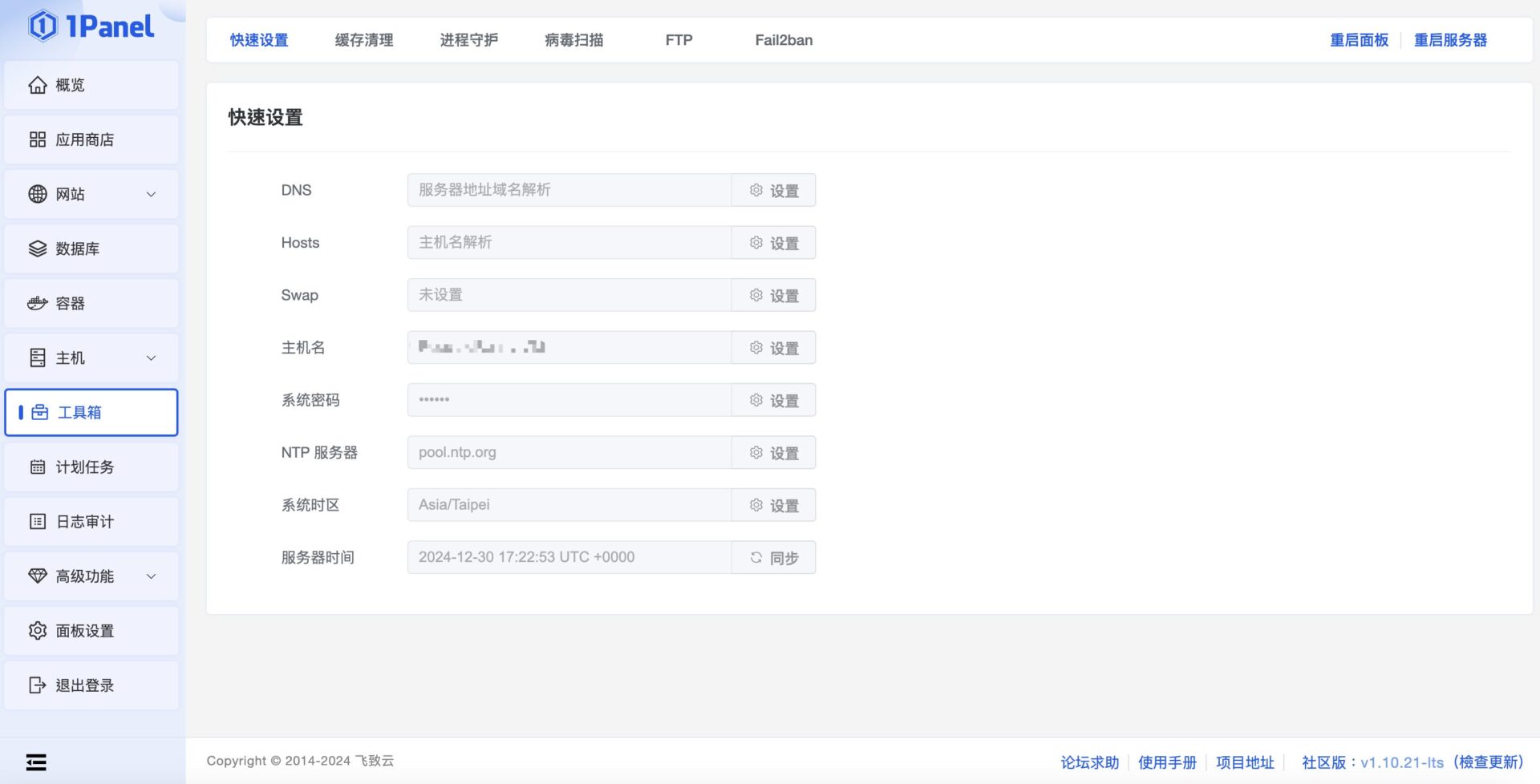Image resolution: width=1540 pixels, height=784 pixels.
Task: Switch to the Fail2ban tab
Action: coord(784,40)
